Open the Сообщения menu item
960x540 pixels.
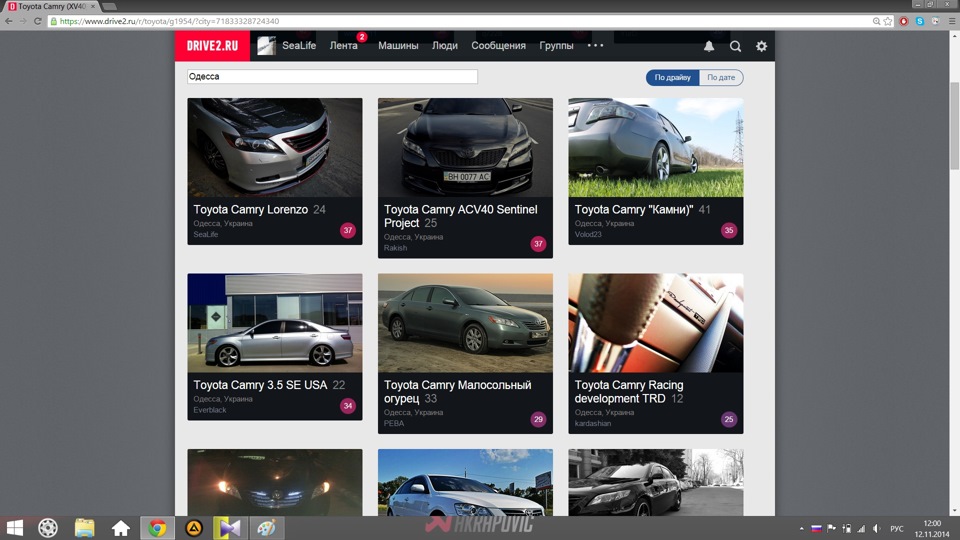pos(498,46)
